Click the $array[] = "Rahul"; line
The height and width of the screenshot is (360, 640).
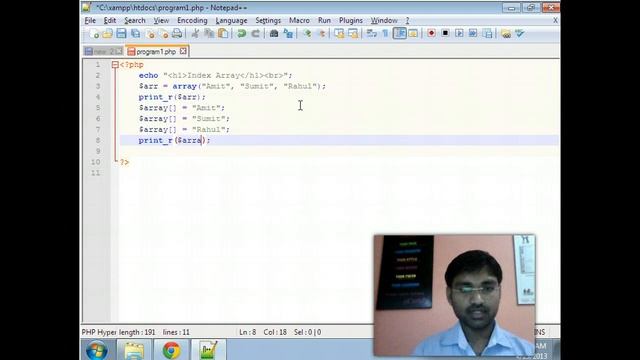pos(184,129)
